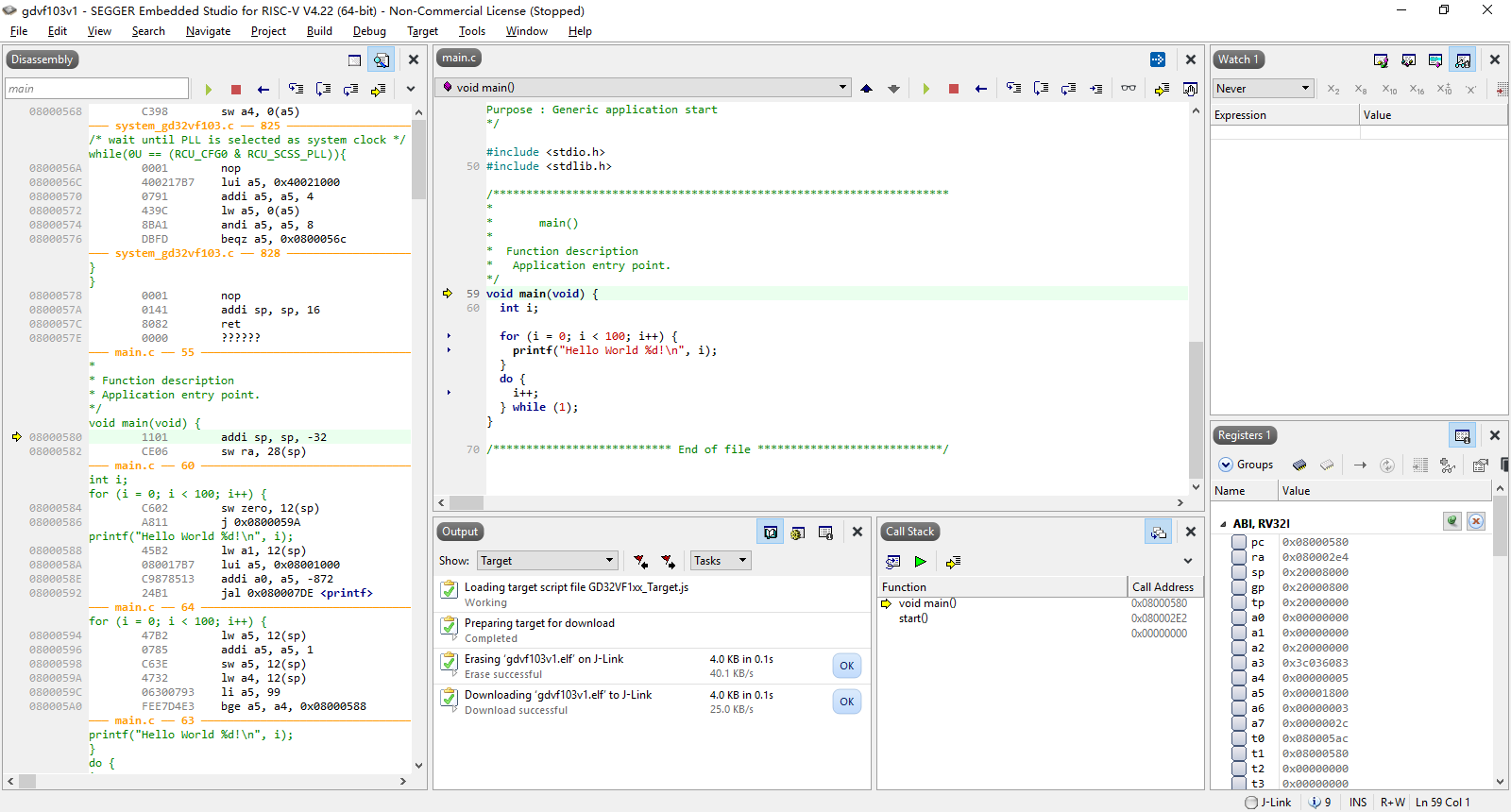1511x812 pixels.
Task: Click glasses quick-watch icon in editor toolbar
Action: point(1129,88)
